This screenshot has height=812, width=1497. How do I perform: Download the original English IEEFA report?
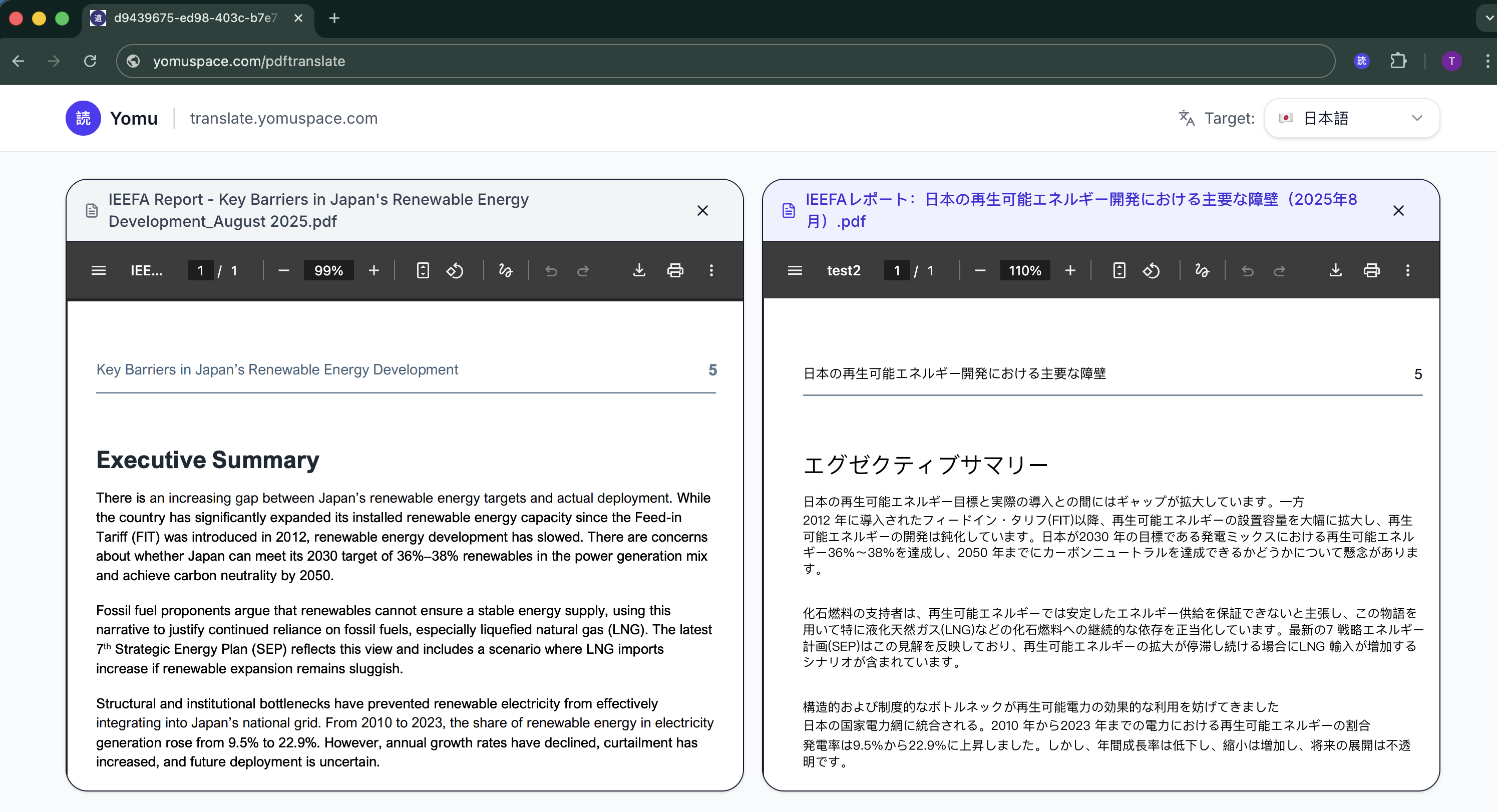(x=639, y=270)
